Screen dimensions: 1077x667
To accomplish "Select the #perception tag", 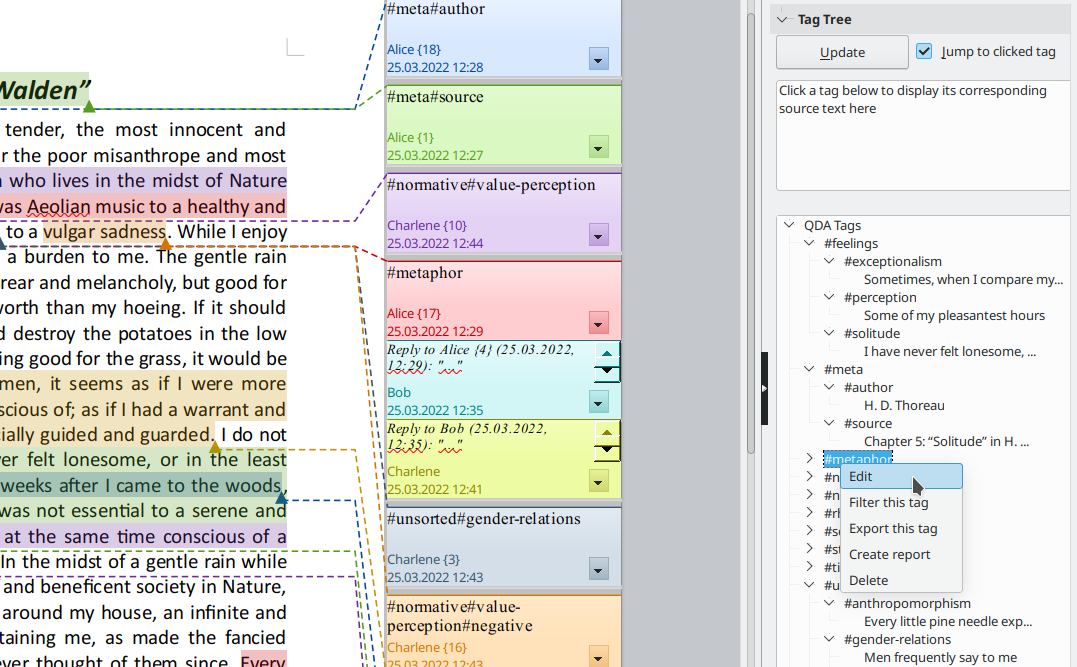I will [x=880, y=297].
